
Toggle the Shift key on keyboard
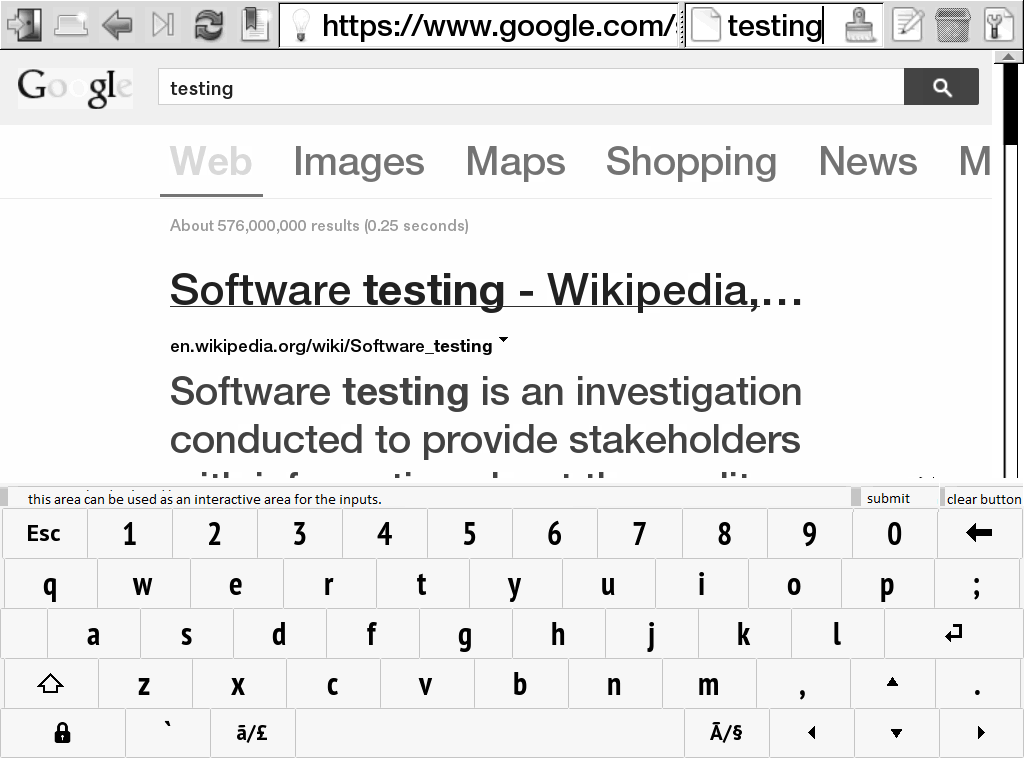[x=50, y=684]
